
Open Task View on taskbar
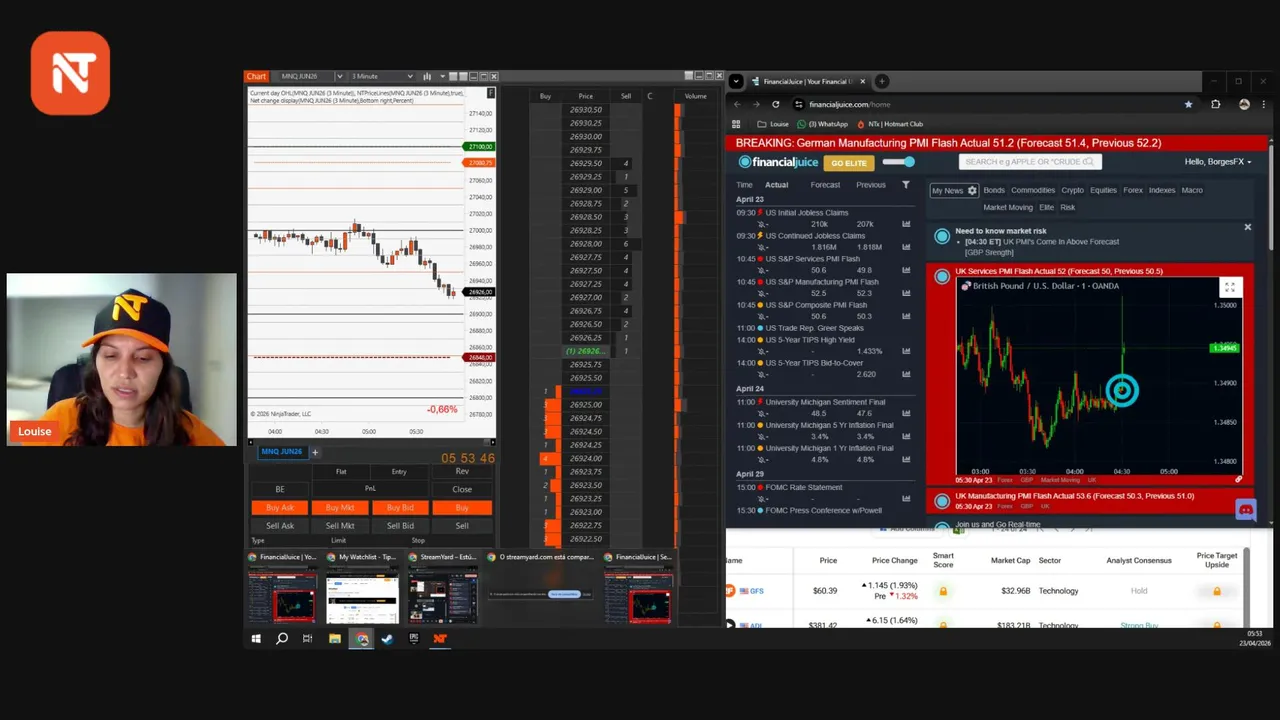308,639
